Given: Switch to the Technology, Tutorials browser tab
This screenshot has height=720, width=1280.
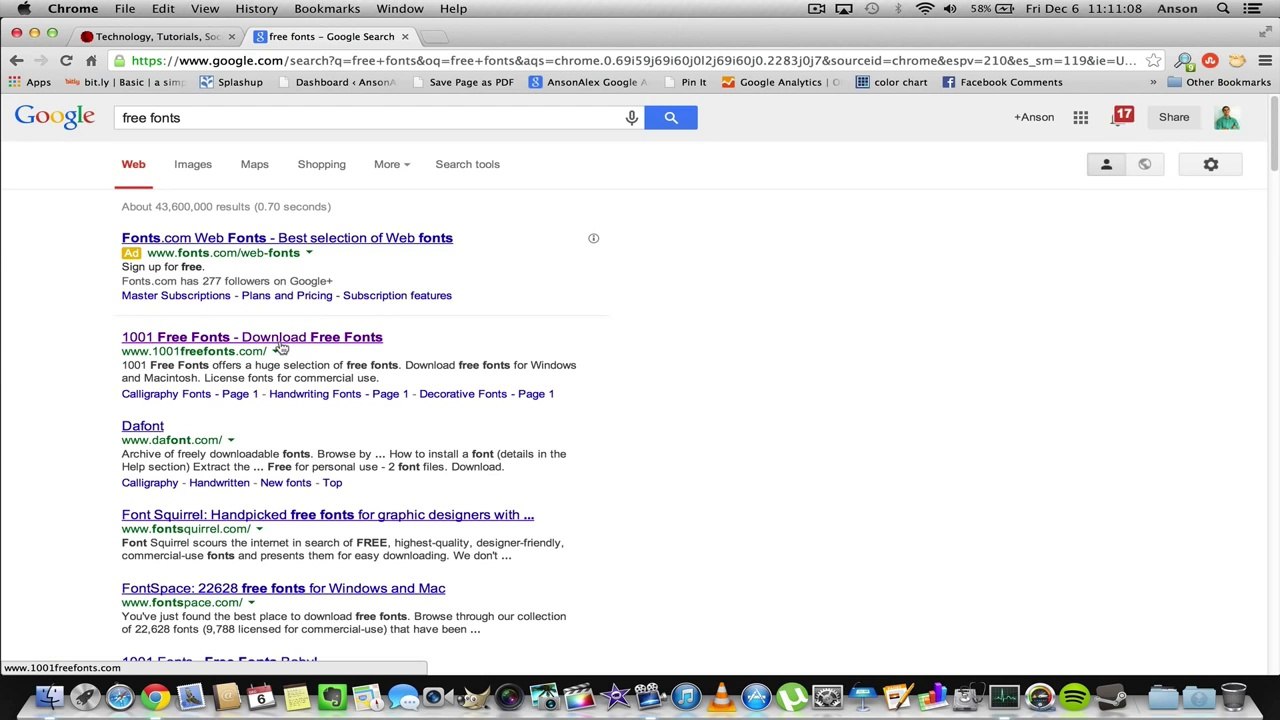Looking at the screenshot, I should click(x=157, y=37).
